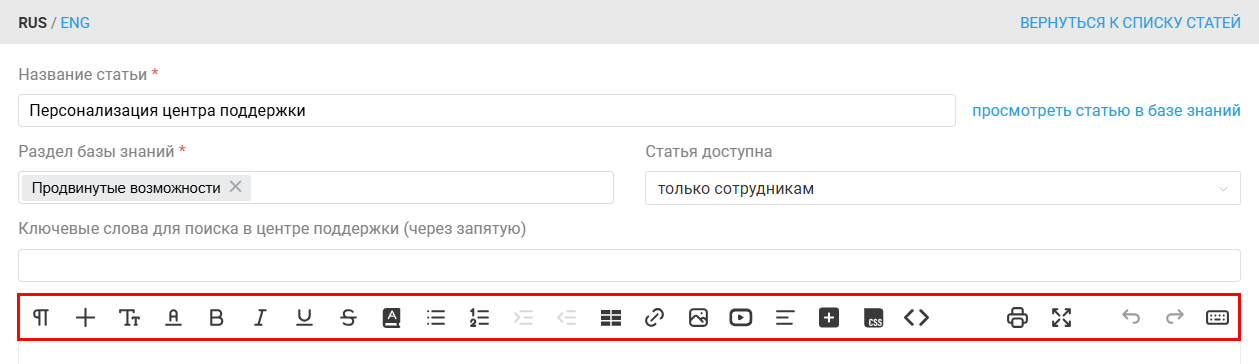Open the paragraph format menu
Image resolution: width=1259 pixels, height=364 pixels.
point(42,318)
